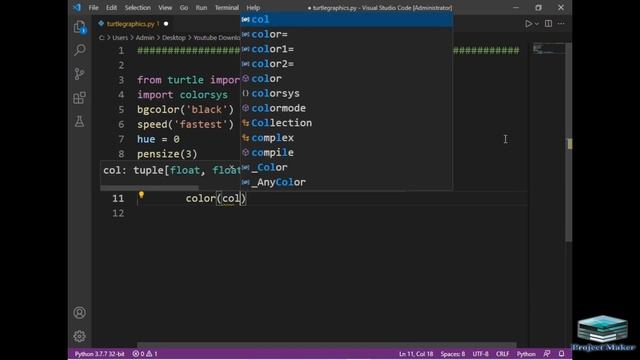
Task: Run the Python file with play icon
Action: point(528,24)
